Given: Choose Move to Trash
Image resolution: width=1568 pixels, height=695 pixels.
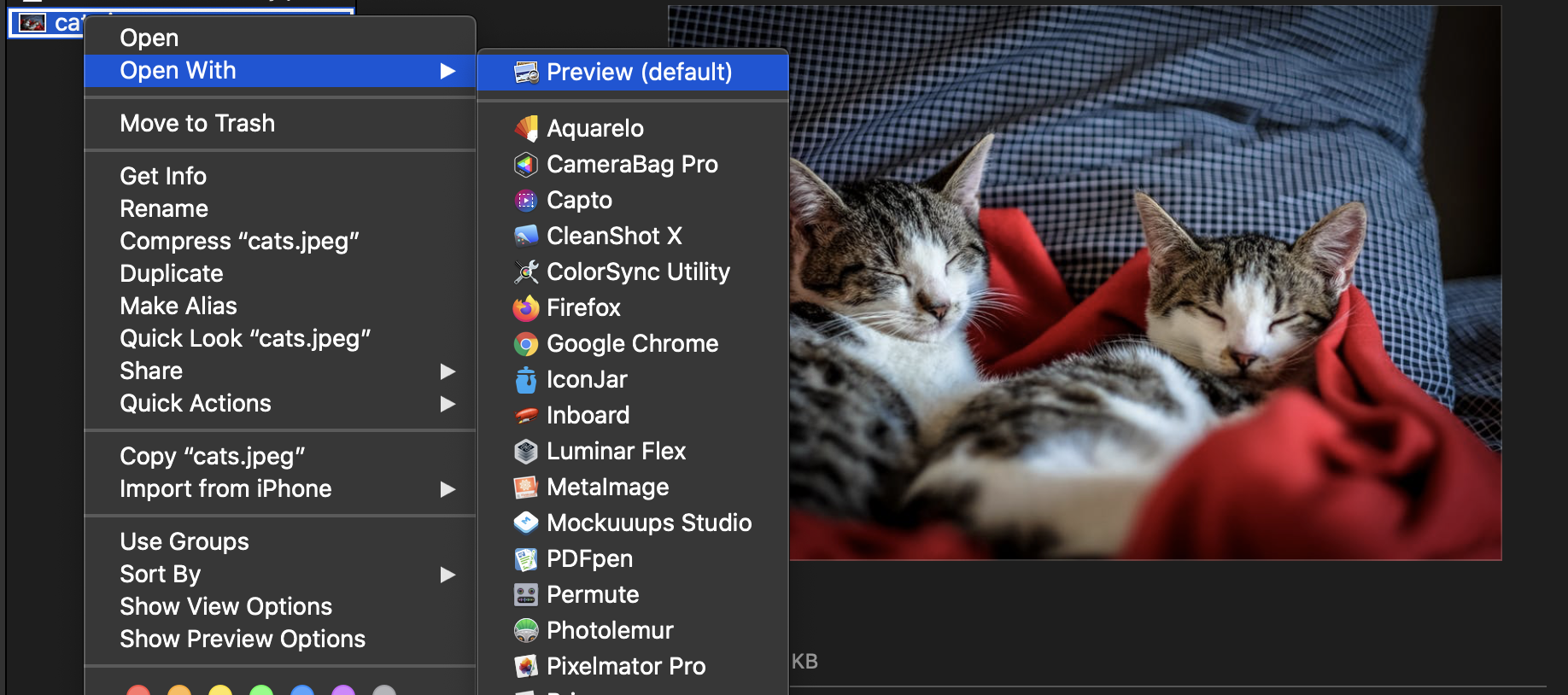Looking at the screenshot, I should coord(197,124).
